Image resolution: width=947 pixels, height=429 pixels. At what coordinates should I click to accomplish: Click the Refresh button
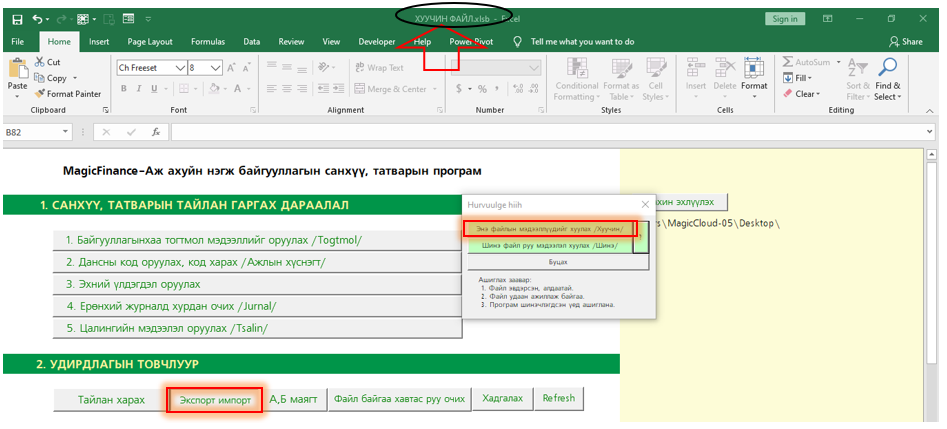(558, 398)
